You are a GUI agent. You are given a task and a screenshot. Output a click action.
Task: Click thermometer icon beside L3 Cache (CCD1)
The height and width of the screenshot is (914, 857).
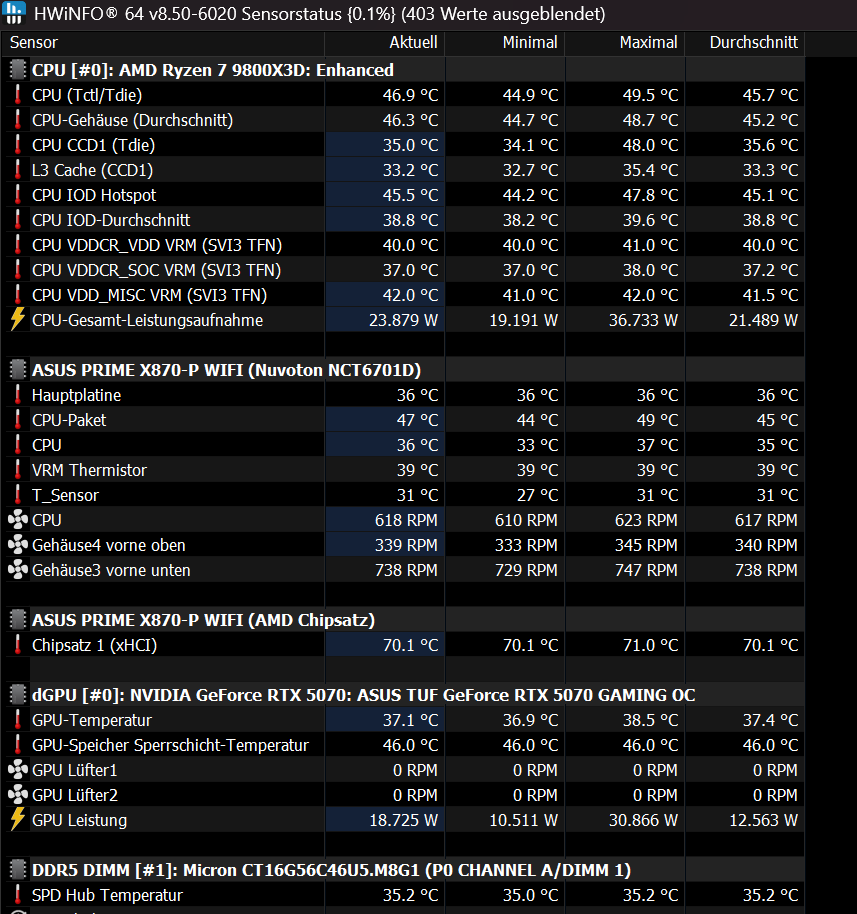coord(18,170)
